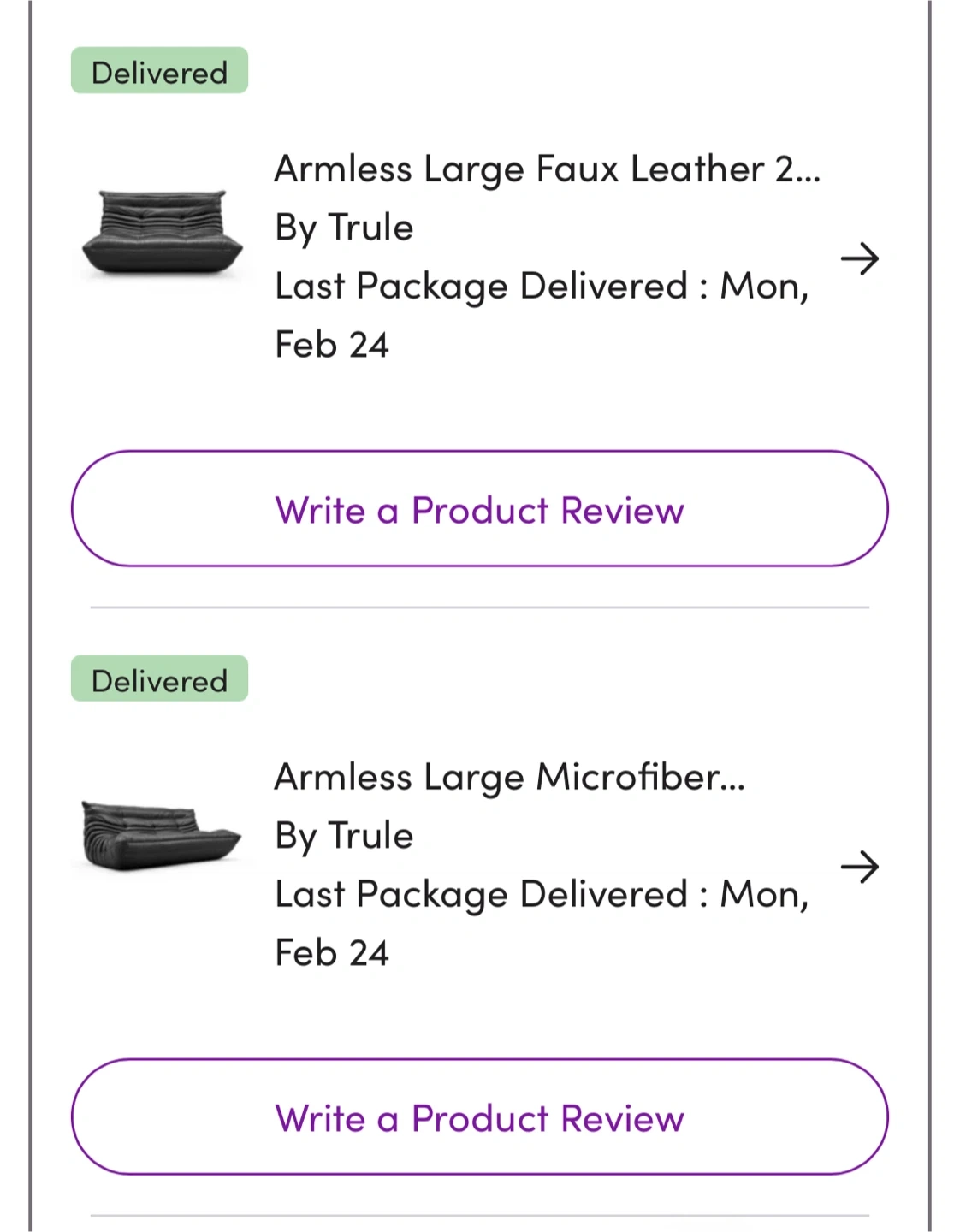This screenshot has width=960, height=1232.
Task: Click second Delivered status badge
Action: [159, 679]
